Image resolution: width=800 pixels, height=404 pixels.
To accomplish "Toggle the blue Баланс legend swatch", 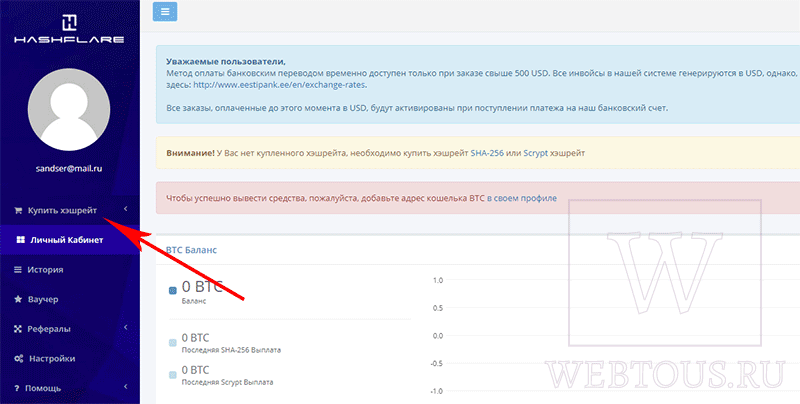I will 172,290.
